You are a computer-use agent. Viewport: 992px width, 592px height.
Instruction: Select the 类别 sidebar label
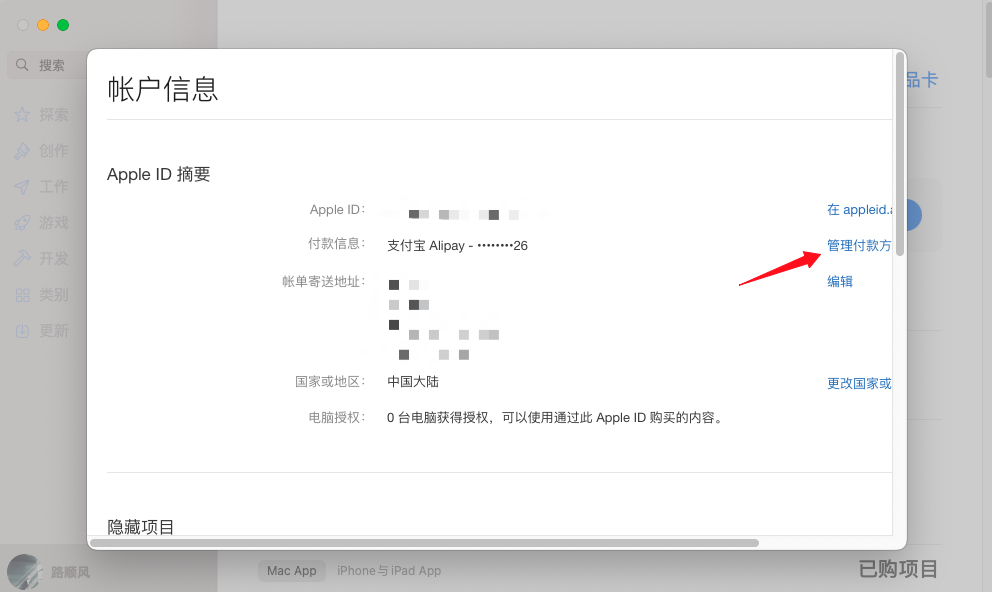tap(54, 295)
